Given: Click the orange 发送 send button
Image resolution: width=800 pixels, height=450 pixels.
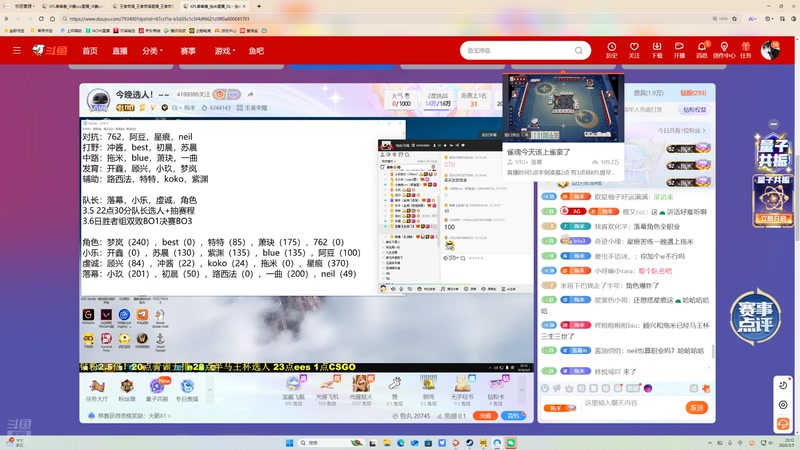Looking at the screenshot, I should pos(696,407).
